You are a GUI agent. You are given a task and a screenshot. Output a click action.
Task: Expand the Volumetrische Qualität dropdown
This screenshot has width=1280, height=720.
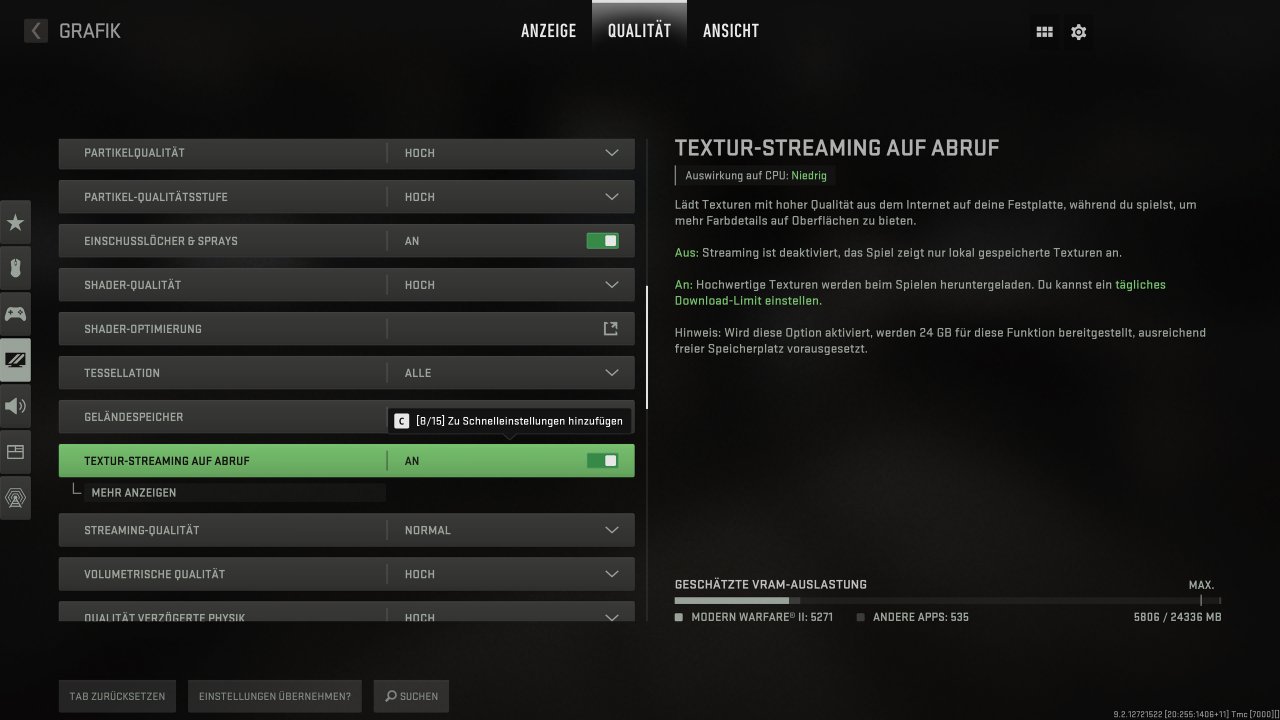pyautogui.click(x=611, y=574)
